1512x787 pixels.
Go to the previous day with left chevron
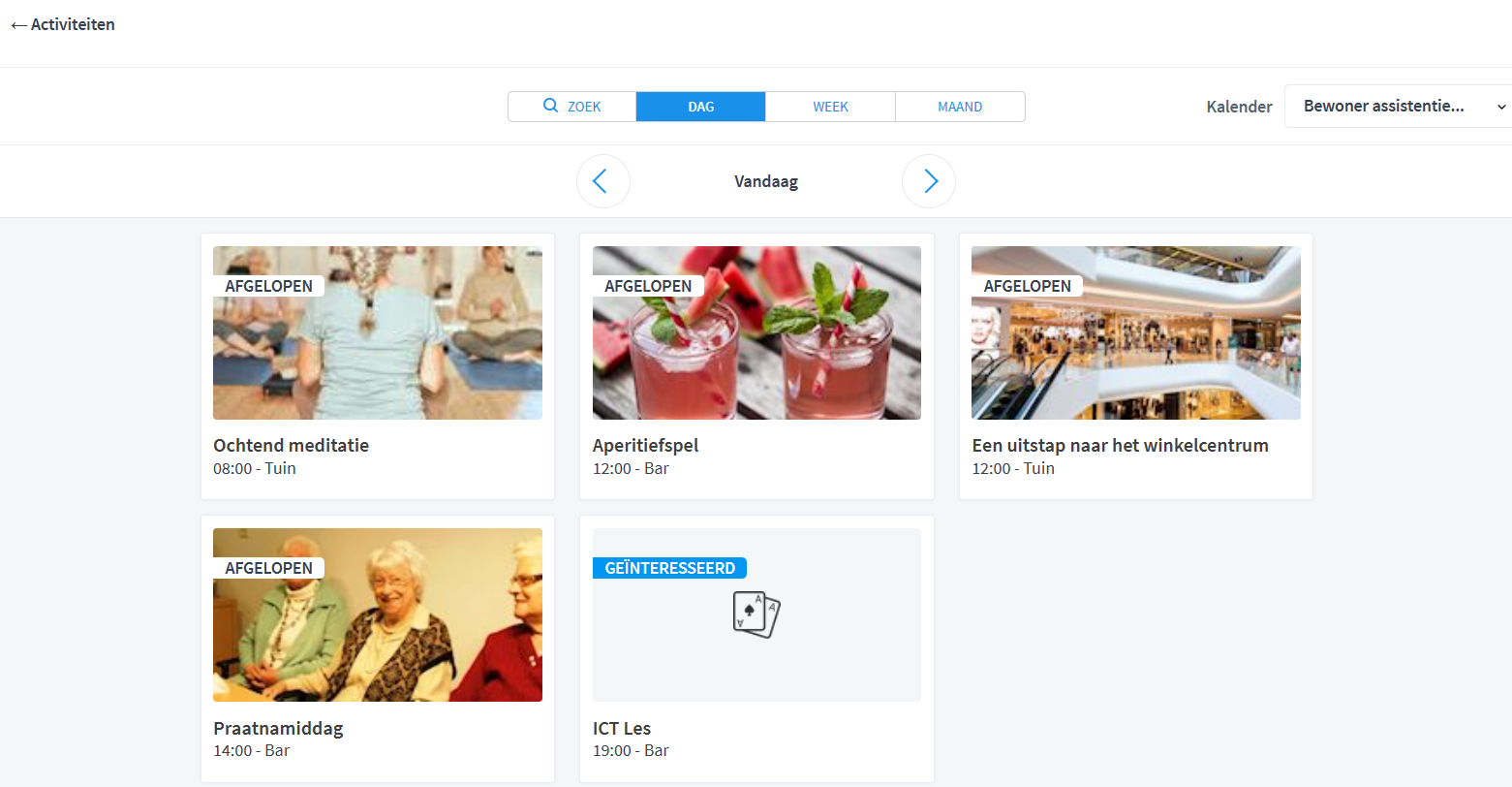click(602, 181)
